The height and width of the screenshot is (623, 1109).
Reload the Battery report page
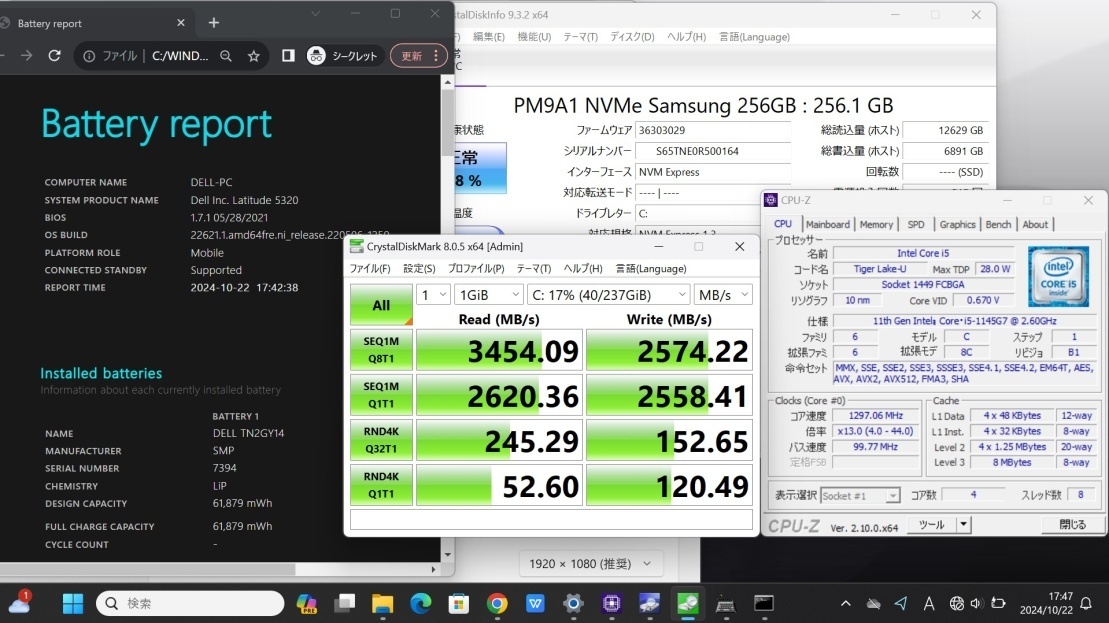[x=55, y=56]
